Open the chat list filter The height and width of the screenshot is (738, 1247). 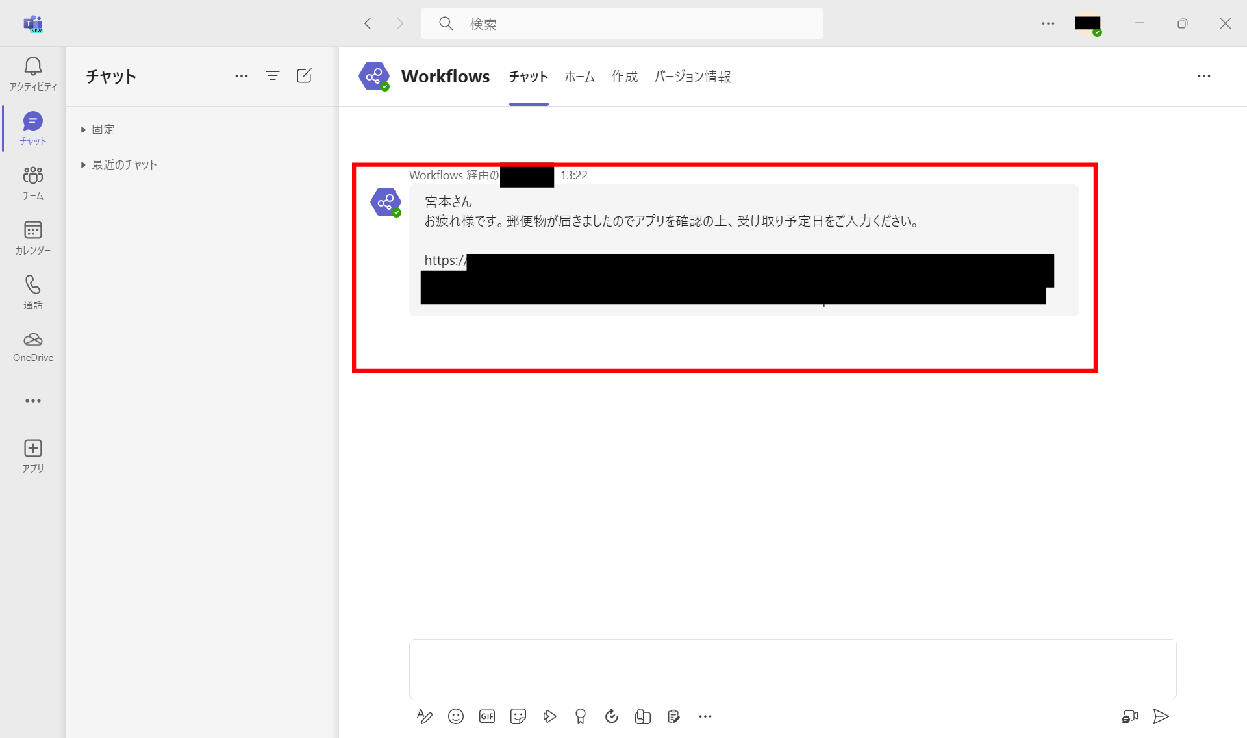[x=272, y=76]
